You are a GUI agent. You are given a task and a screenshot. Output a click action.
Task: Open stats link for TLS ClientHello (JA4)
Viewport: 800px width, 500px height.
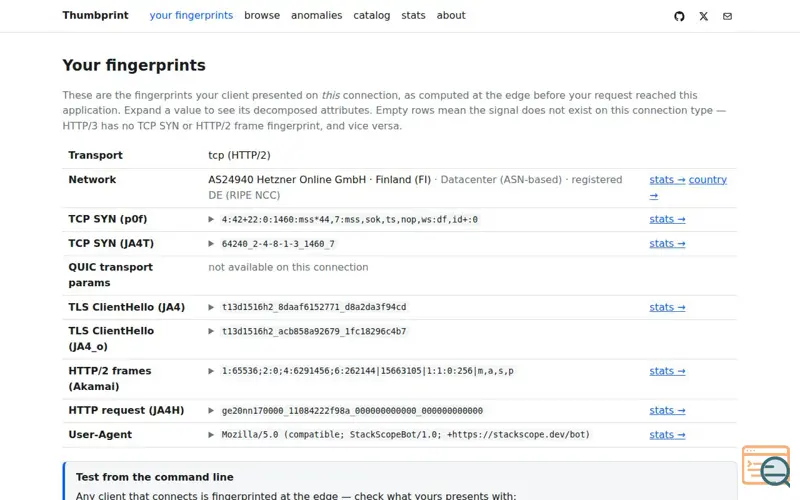tap(667, 307)
